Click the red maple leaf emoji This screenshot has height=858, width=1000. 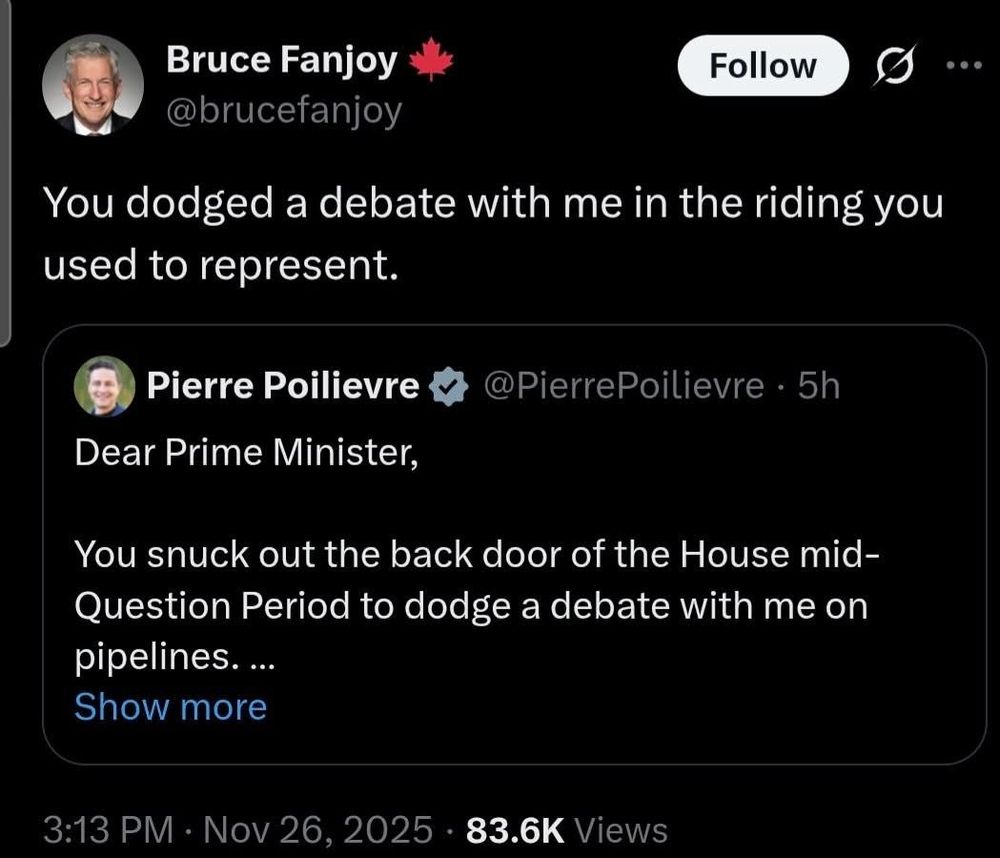tap(432, 62)
